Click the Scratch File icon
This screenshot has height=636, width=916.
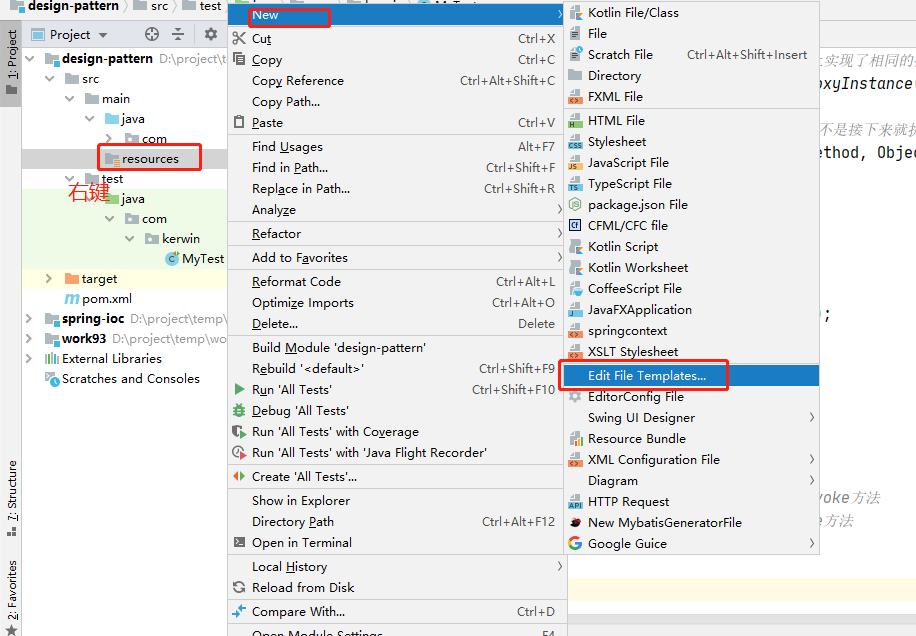coord(575,54)
